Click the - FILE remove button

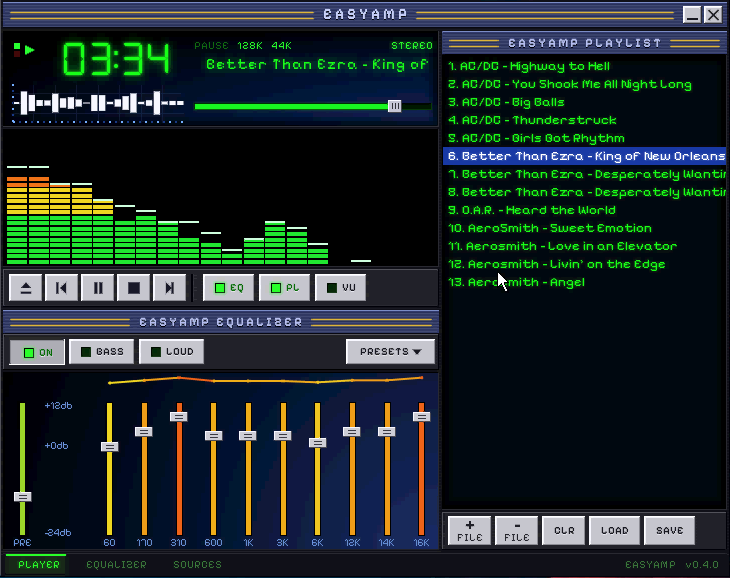coord(517,531)
